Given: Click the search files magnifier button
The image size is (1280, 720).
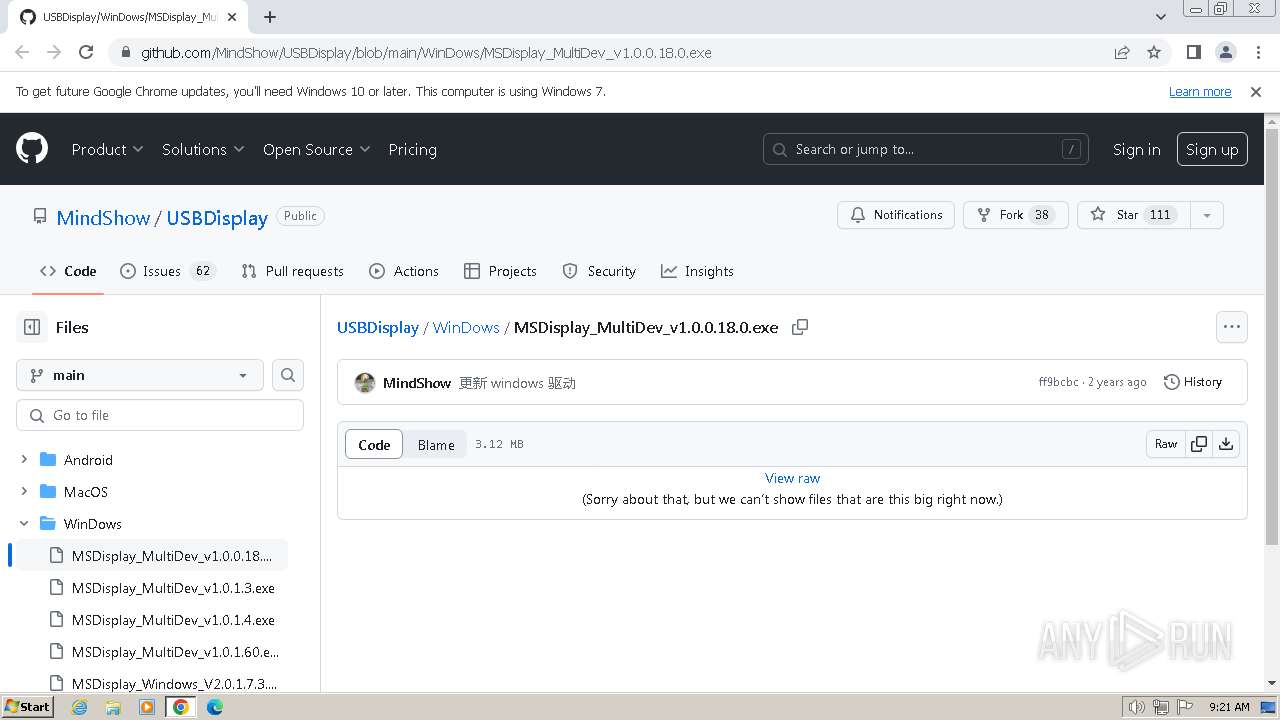Looking at the screenshot, I should [288, 375].
